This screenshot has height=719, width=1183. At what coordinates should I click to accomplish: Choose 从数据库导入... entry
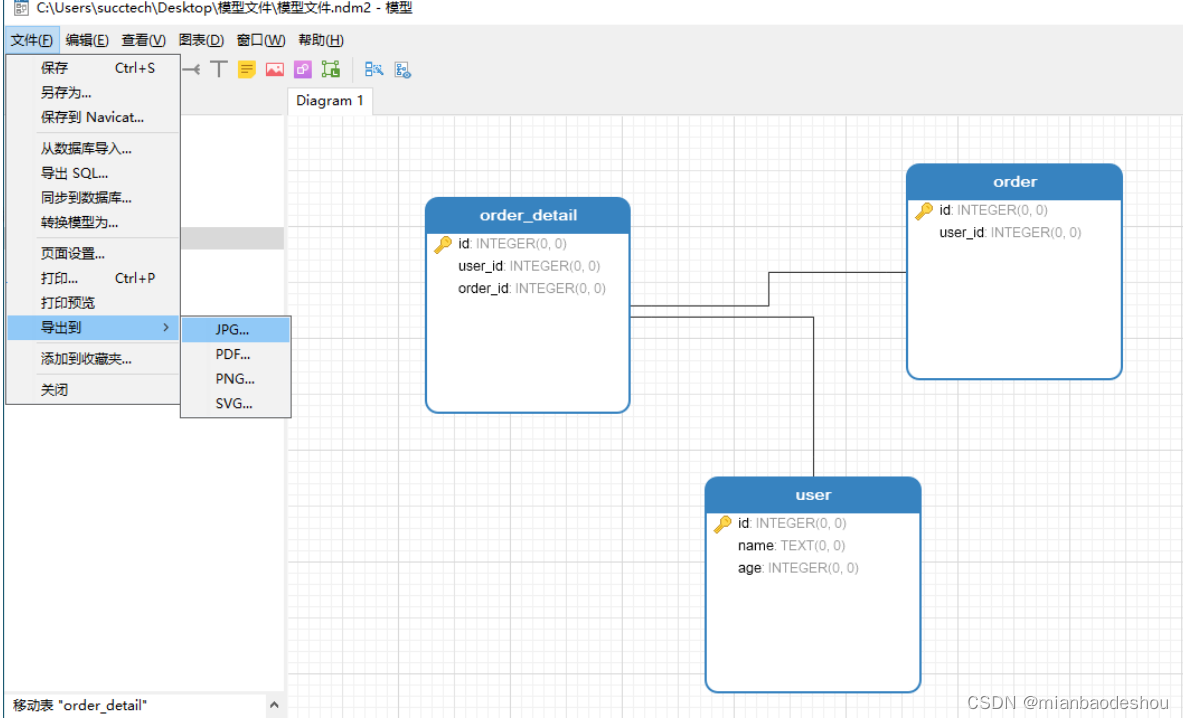(x=93, y=149)
